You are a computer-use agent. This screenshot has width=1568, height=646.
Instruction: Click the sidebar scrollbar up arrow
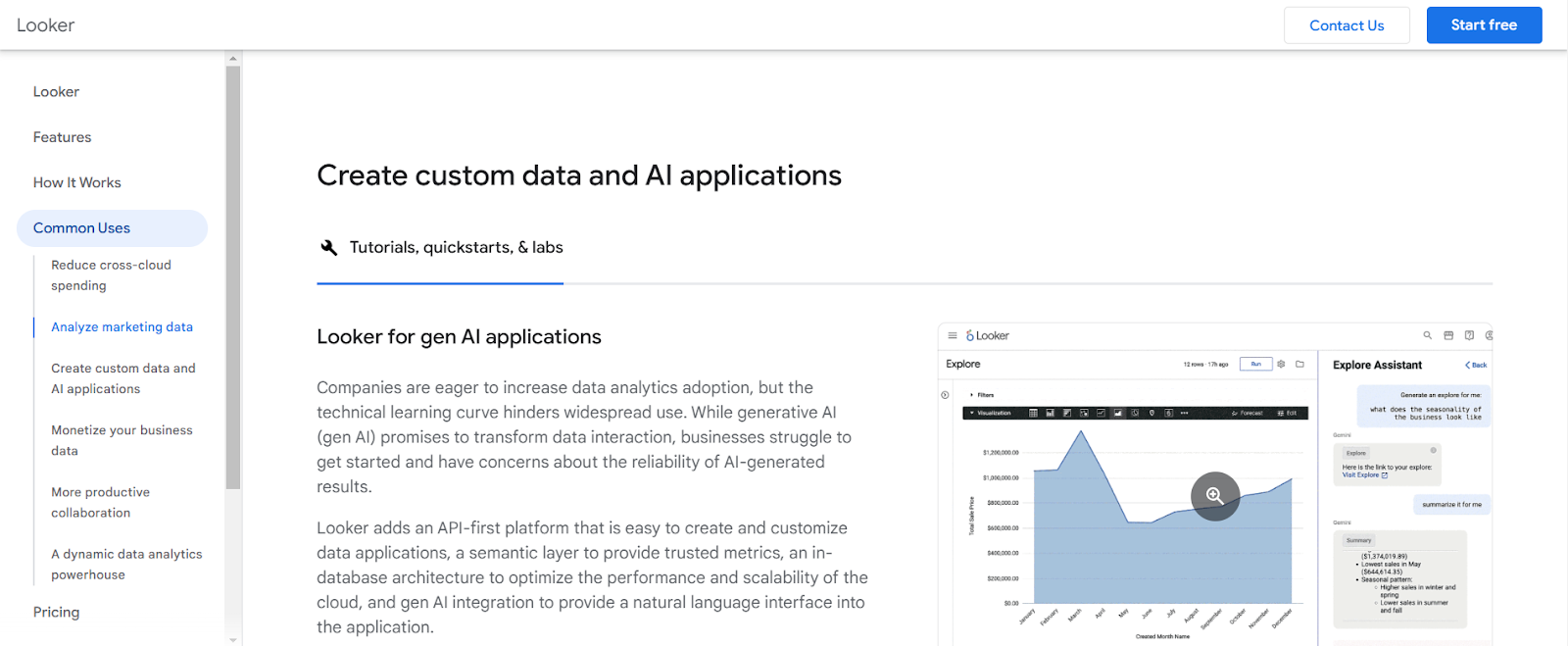tap(233, 59)
